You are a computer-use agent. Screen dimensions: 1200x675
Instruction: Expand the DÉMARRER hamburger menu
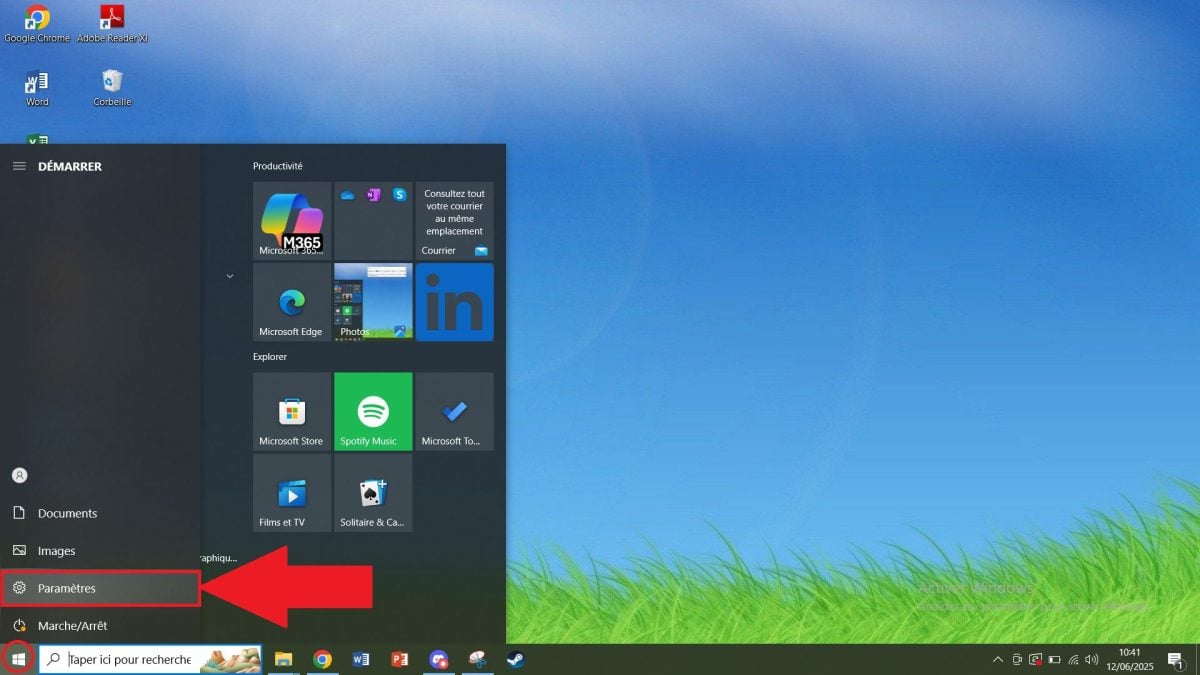point(19,166)
